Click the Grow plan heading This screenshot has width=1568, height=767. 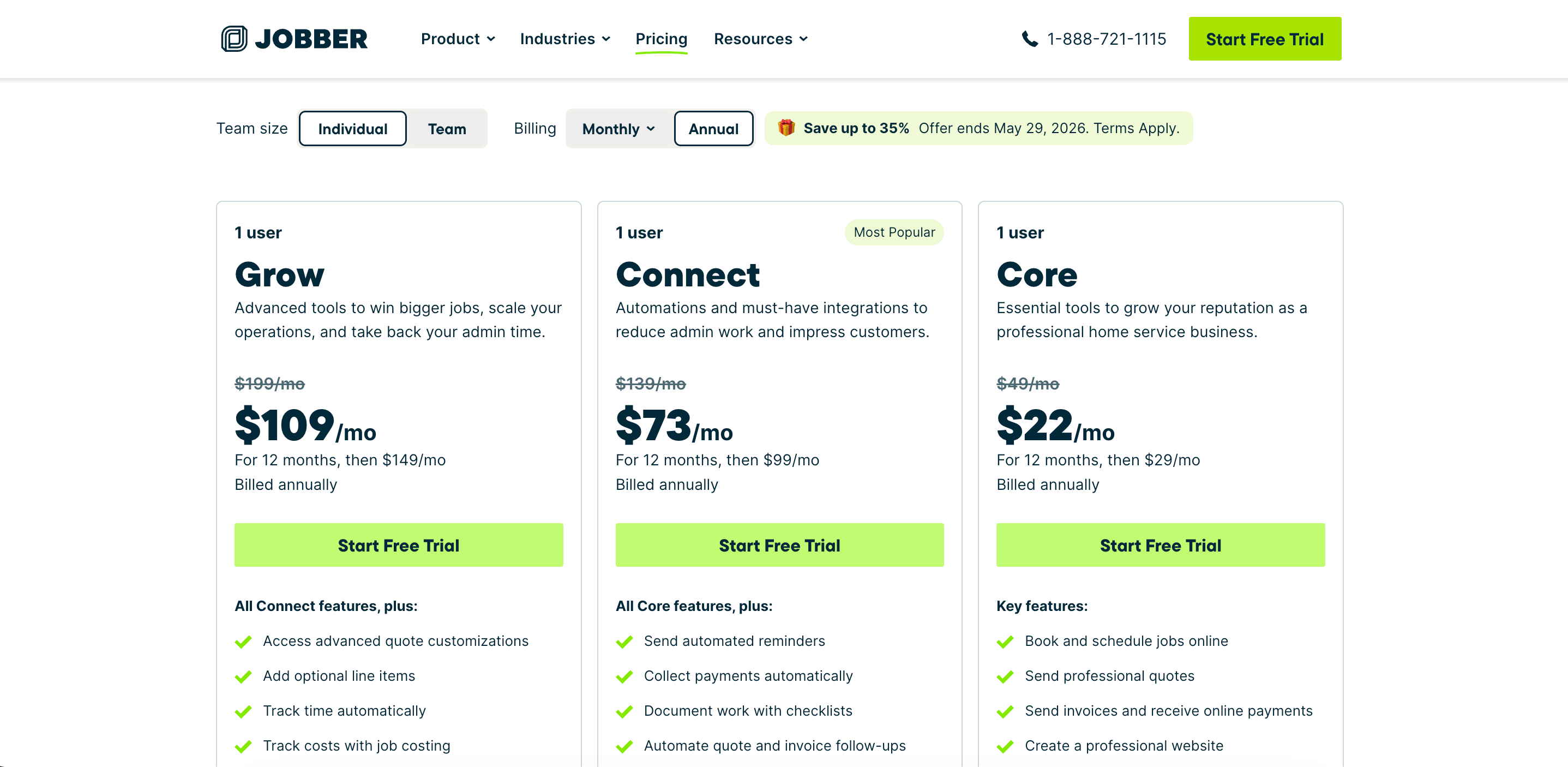tap(279, 274)
